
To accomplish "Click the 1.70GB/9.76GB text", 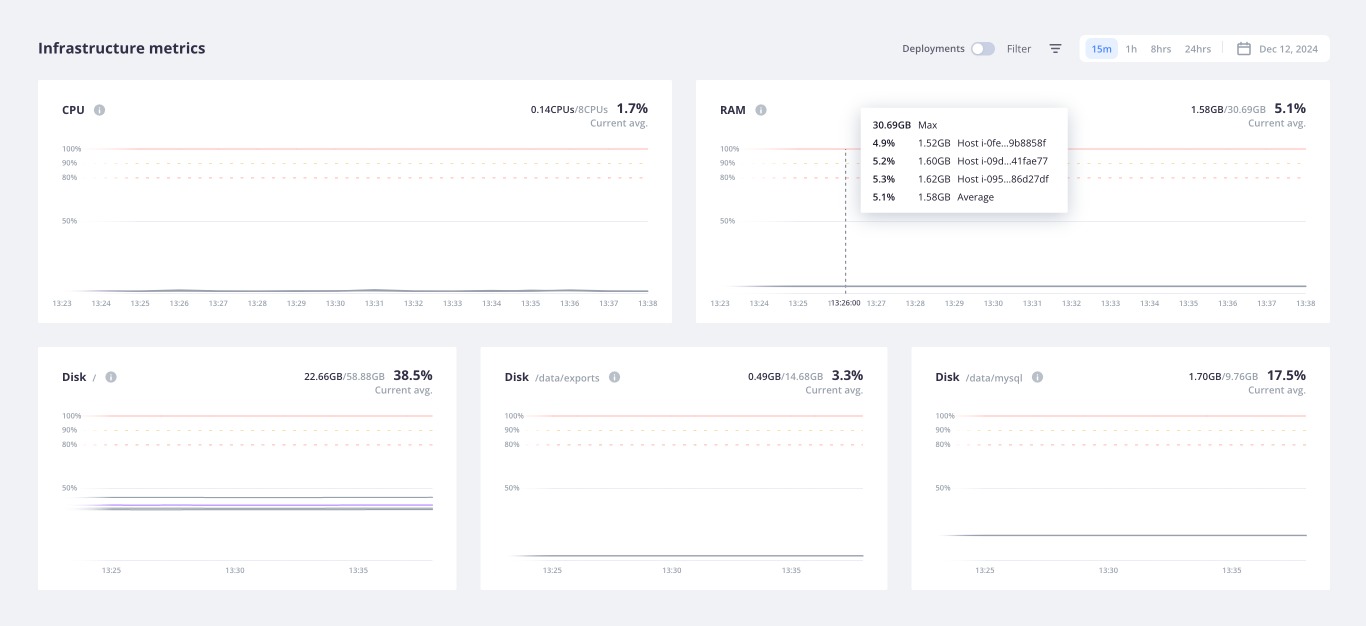I will point(1224,377).
